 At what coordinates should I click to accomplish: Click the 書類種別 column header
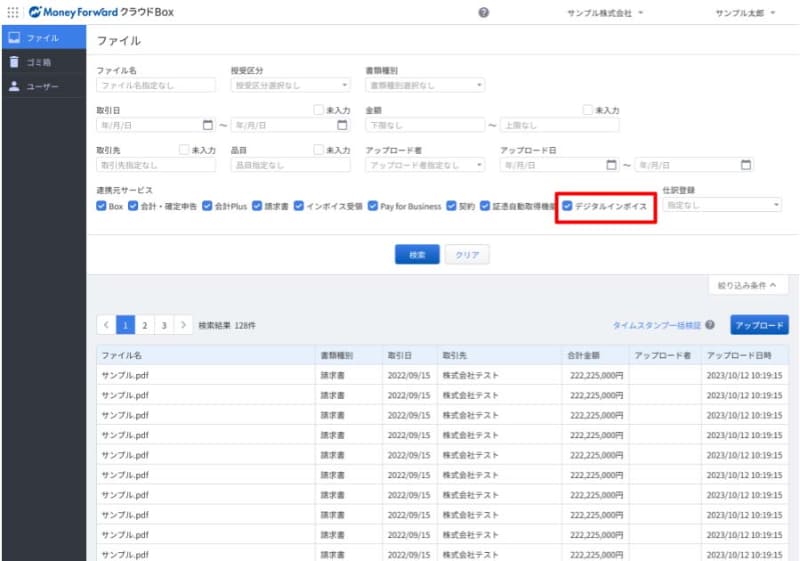349,355
